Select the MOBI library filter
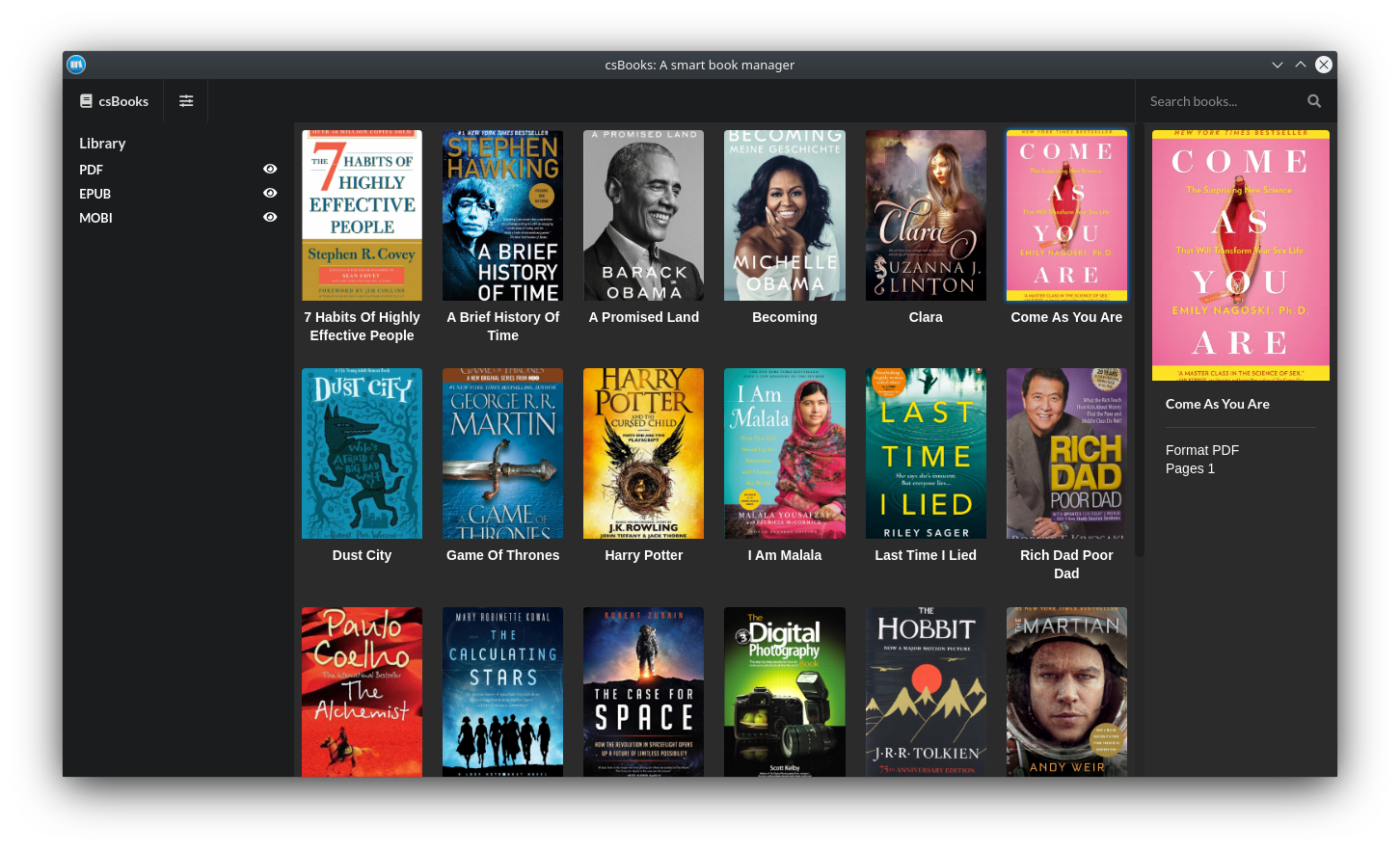Image resolution: width=1400 pixels, height=851 pixels. point(96,218)
